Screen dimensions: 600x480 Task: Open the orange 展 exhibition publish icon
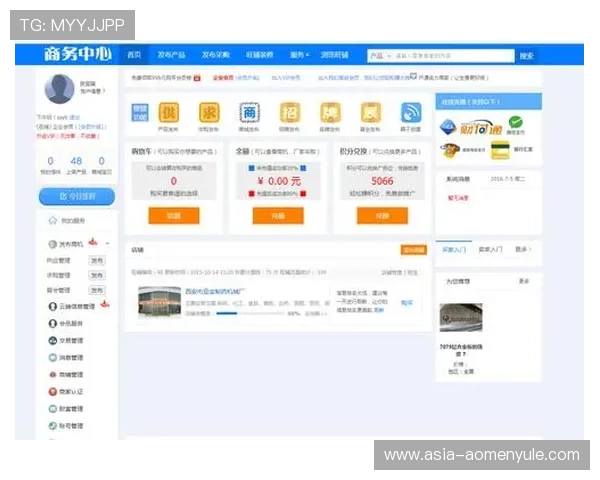pyautogui.click(x=371, y=113)
